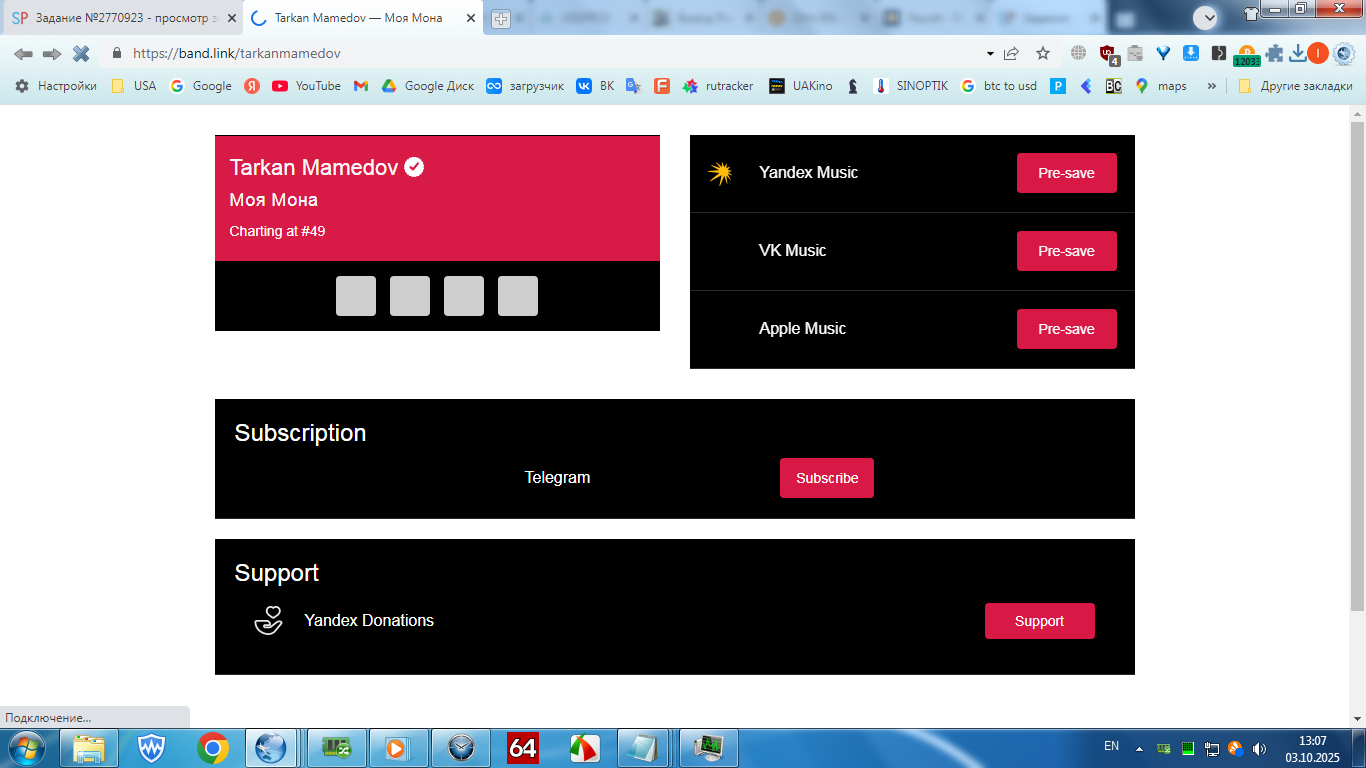This screenshot has height=768, width=1366.
Task: Click the verified checkmark badge next to Tarkan Mamedov
Action: tap(414, 167)
